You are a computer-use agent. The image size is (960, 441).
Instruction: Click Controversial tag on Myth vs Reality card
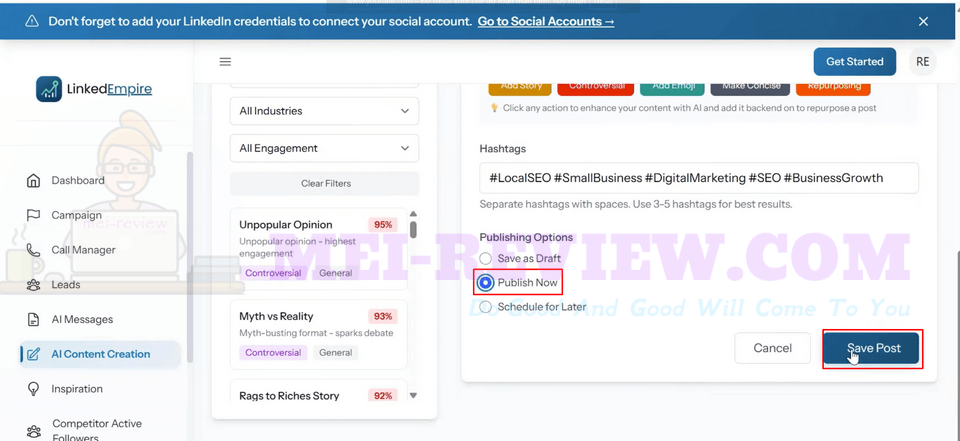(x=273, y=353)
